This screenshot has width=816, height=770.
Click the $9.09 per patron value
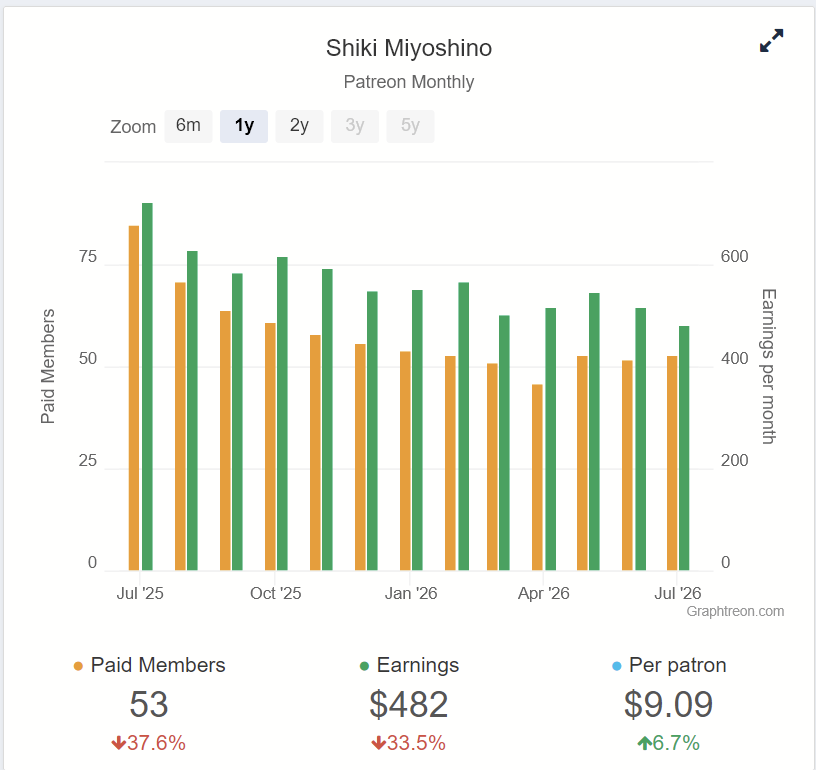[668, 704]
